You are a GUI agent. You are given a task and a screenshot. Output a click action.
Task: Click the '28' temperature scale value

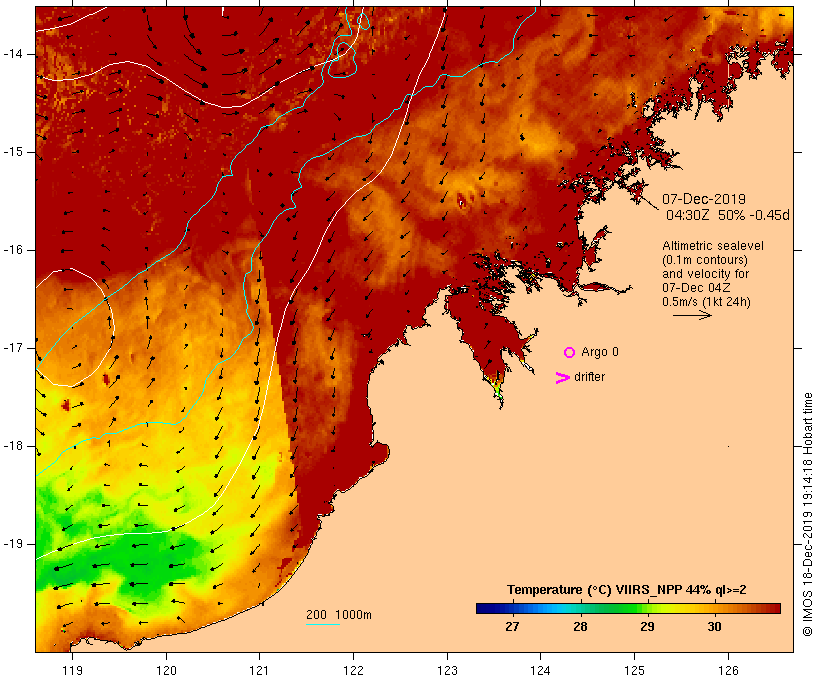(580, 627)
